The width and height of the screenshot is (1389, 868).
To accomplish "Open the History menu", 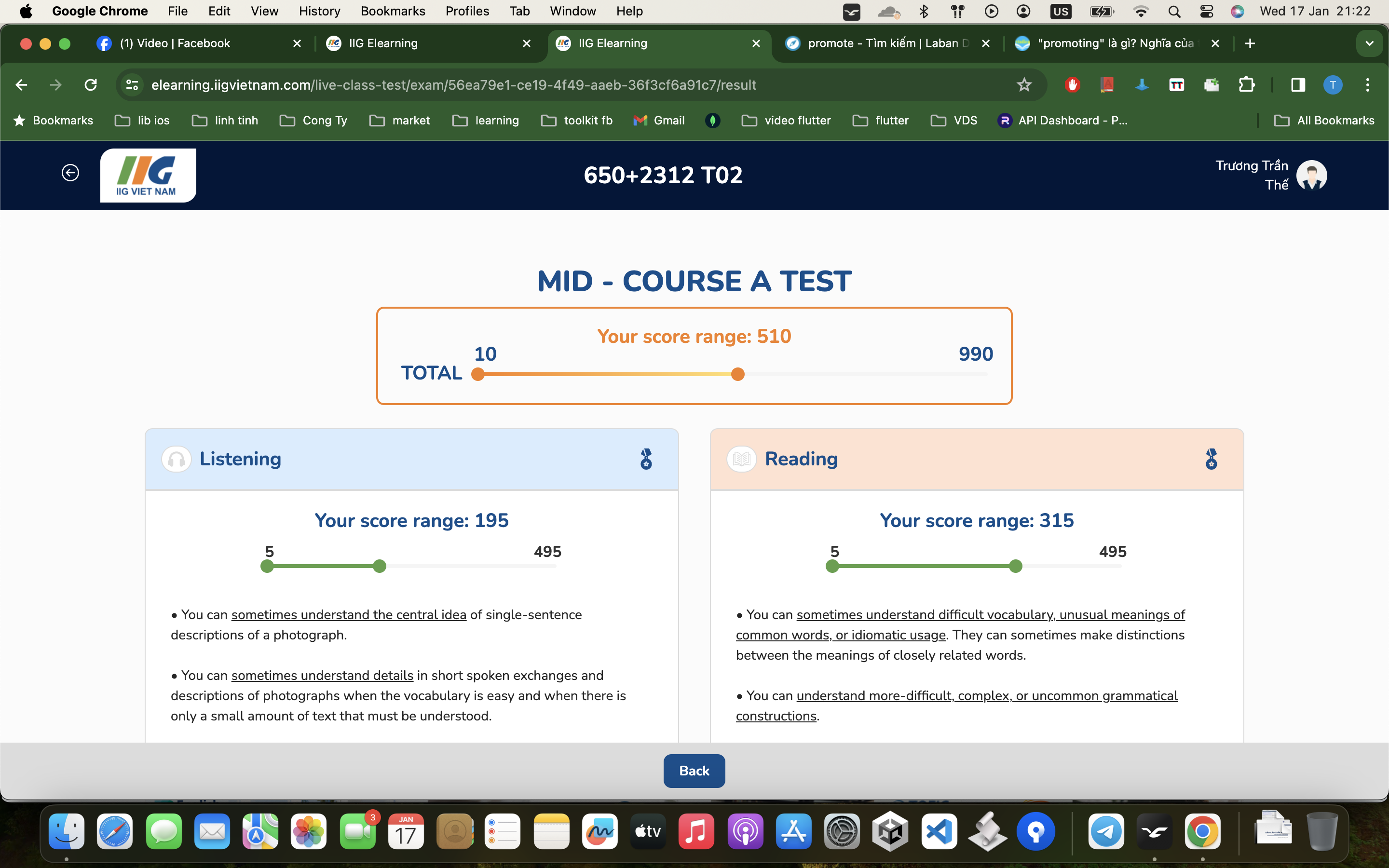I will pos(319,12).
